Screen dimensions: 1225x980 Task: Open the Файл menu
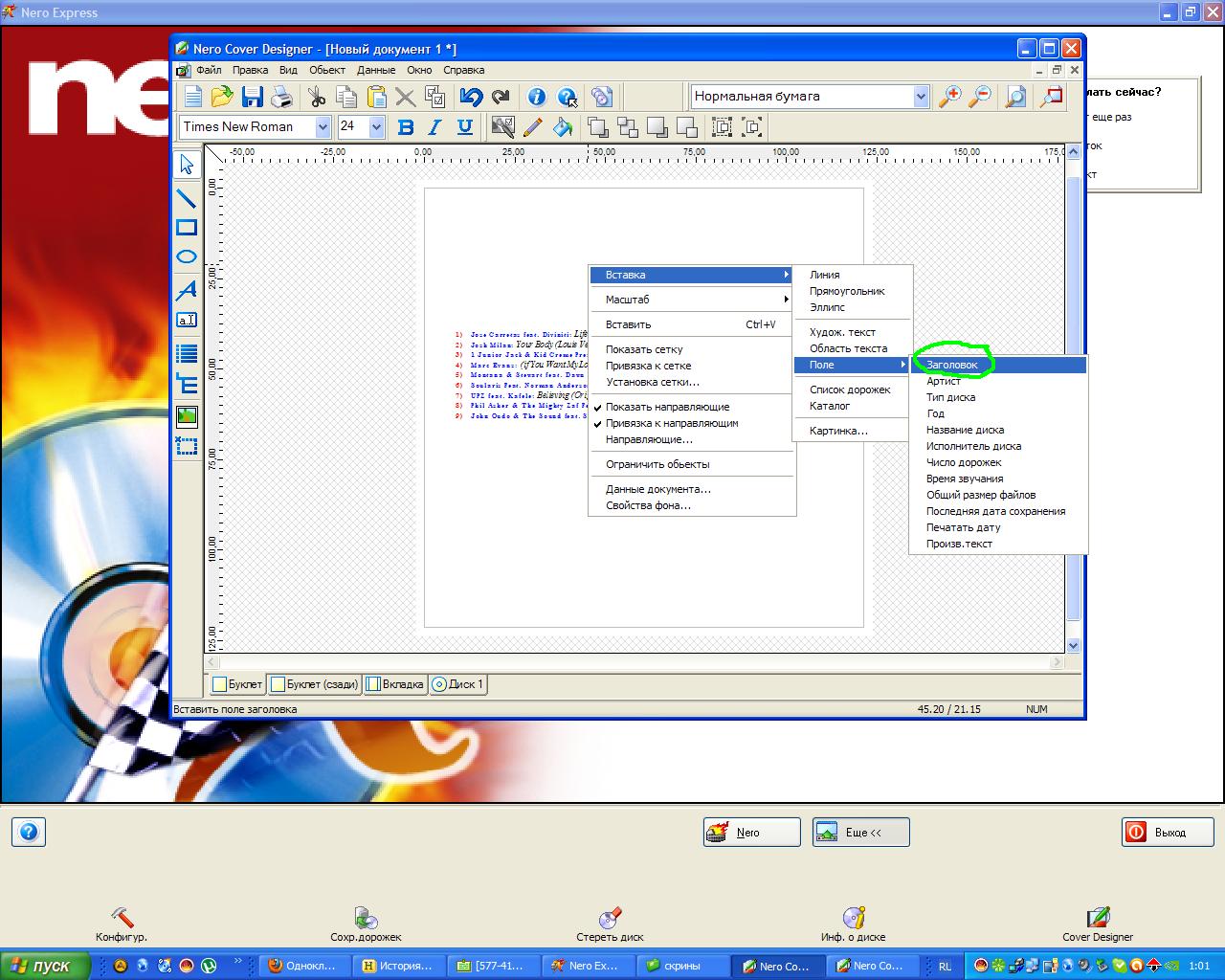click(x=209, y=70)
